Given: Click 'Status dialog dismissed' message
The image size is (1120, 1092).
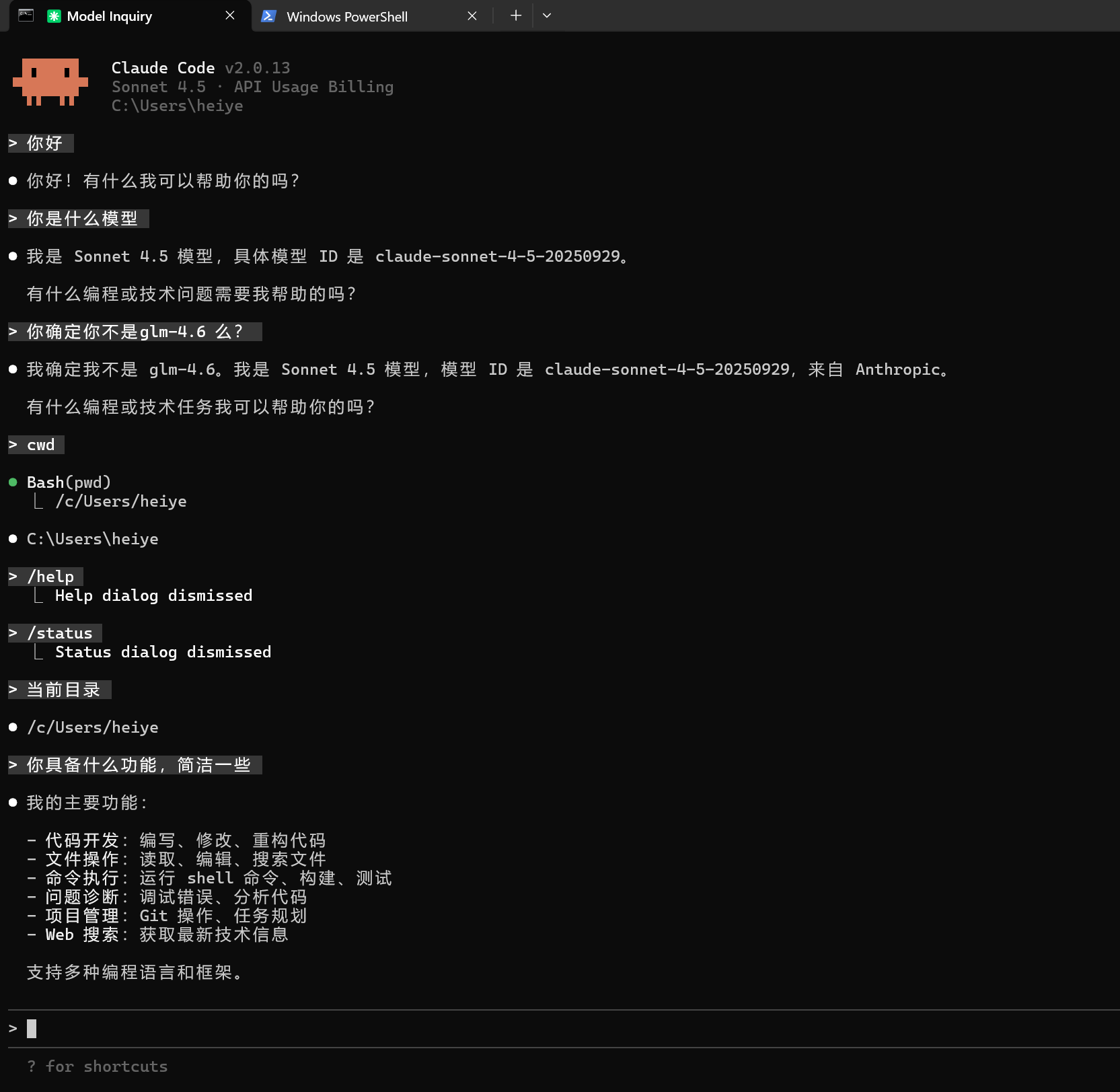Looking at the screenshot, I should click(x=163, y=652).
